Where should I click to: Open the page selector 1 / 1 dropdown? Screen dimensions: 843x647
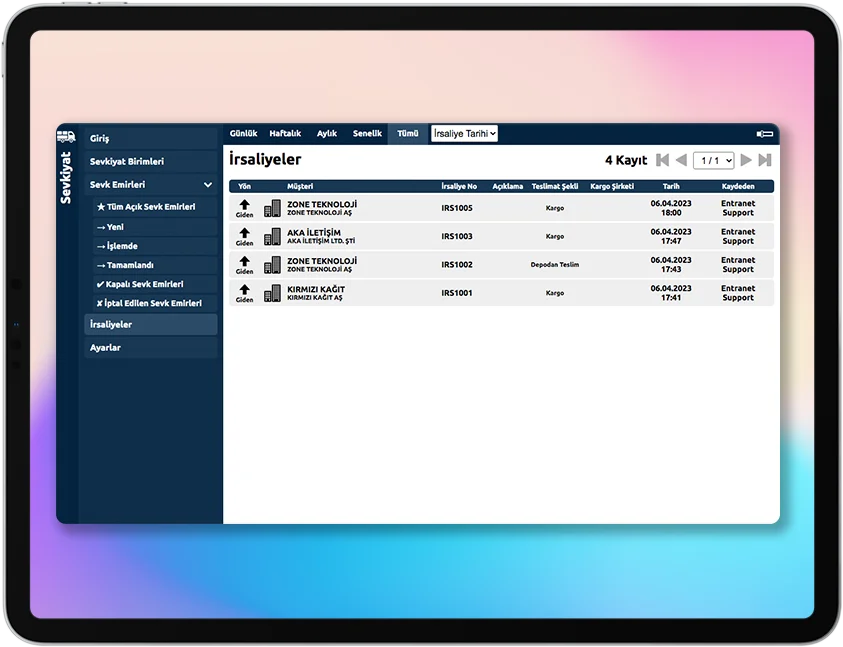click(x=714, y=160)
